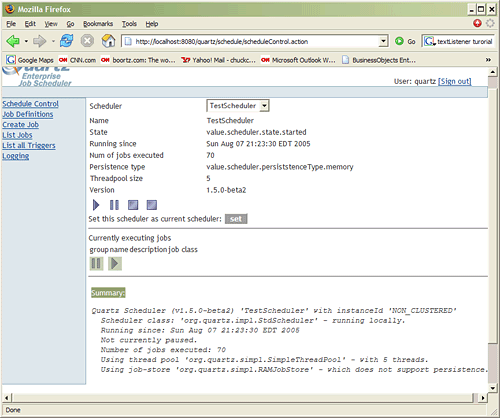Click the scheduler pause icon
This screenshot has width=500, height=418.
(x=114, y=205)
